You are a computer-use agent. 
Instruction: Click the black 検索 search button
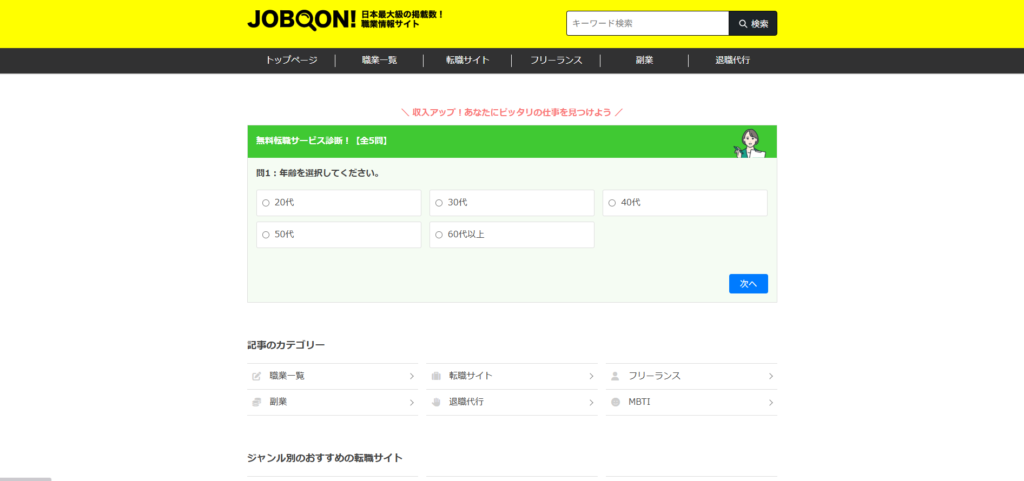pos(753,23)
